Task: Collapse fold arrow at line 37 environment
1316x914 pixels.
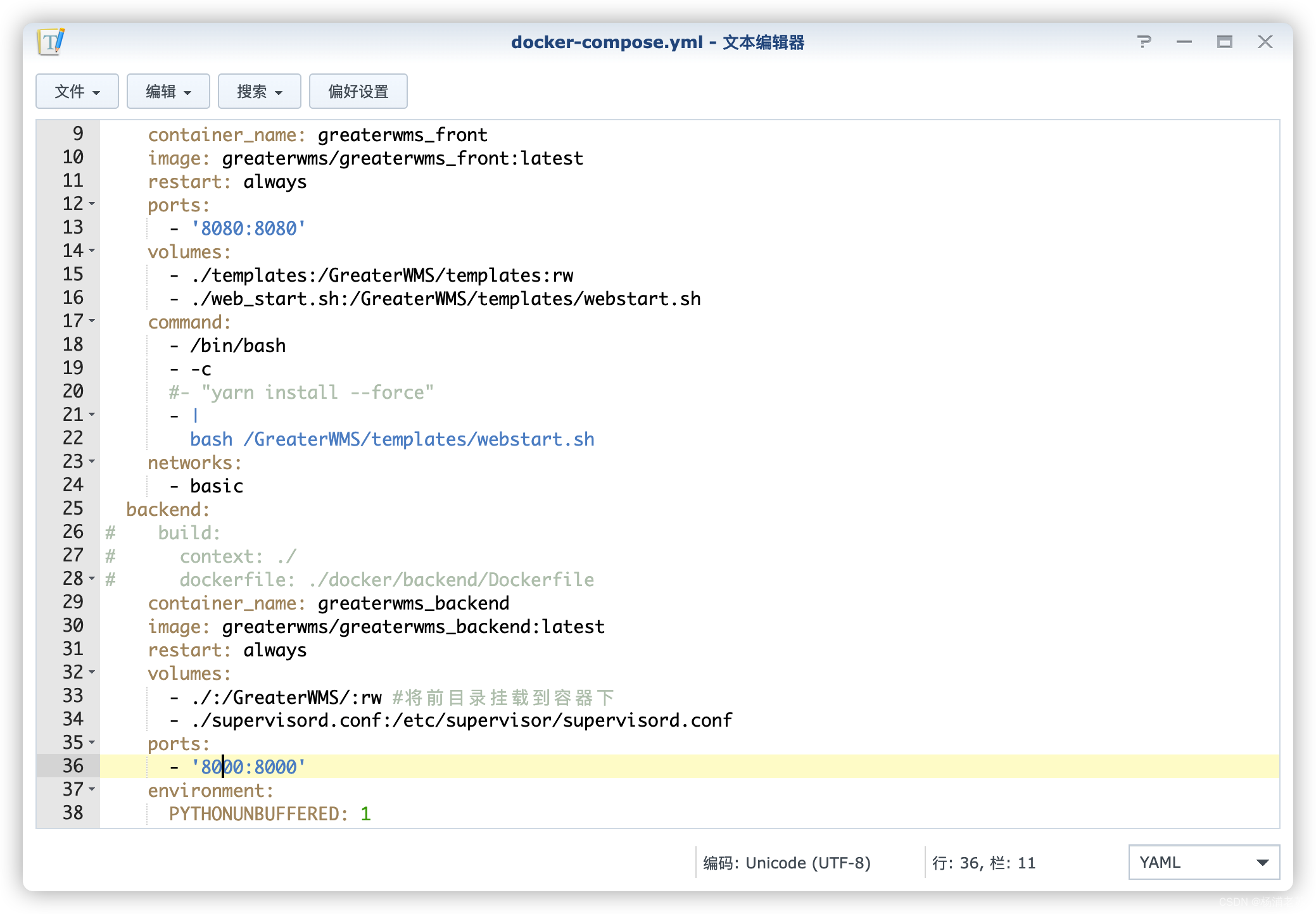Action: pyautogui.click(x=92, y=789)
